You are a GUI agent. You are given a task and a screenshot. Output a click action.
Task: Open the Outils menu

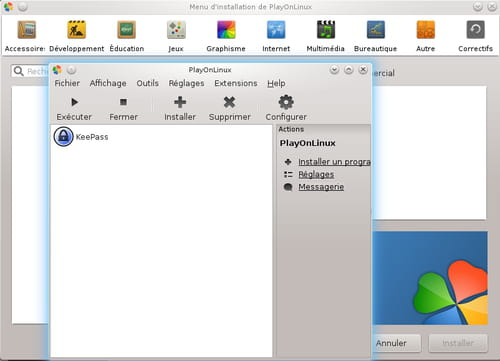148,83
